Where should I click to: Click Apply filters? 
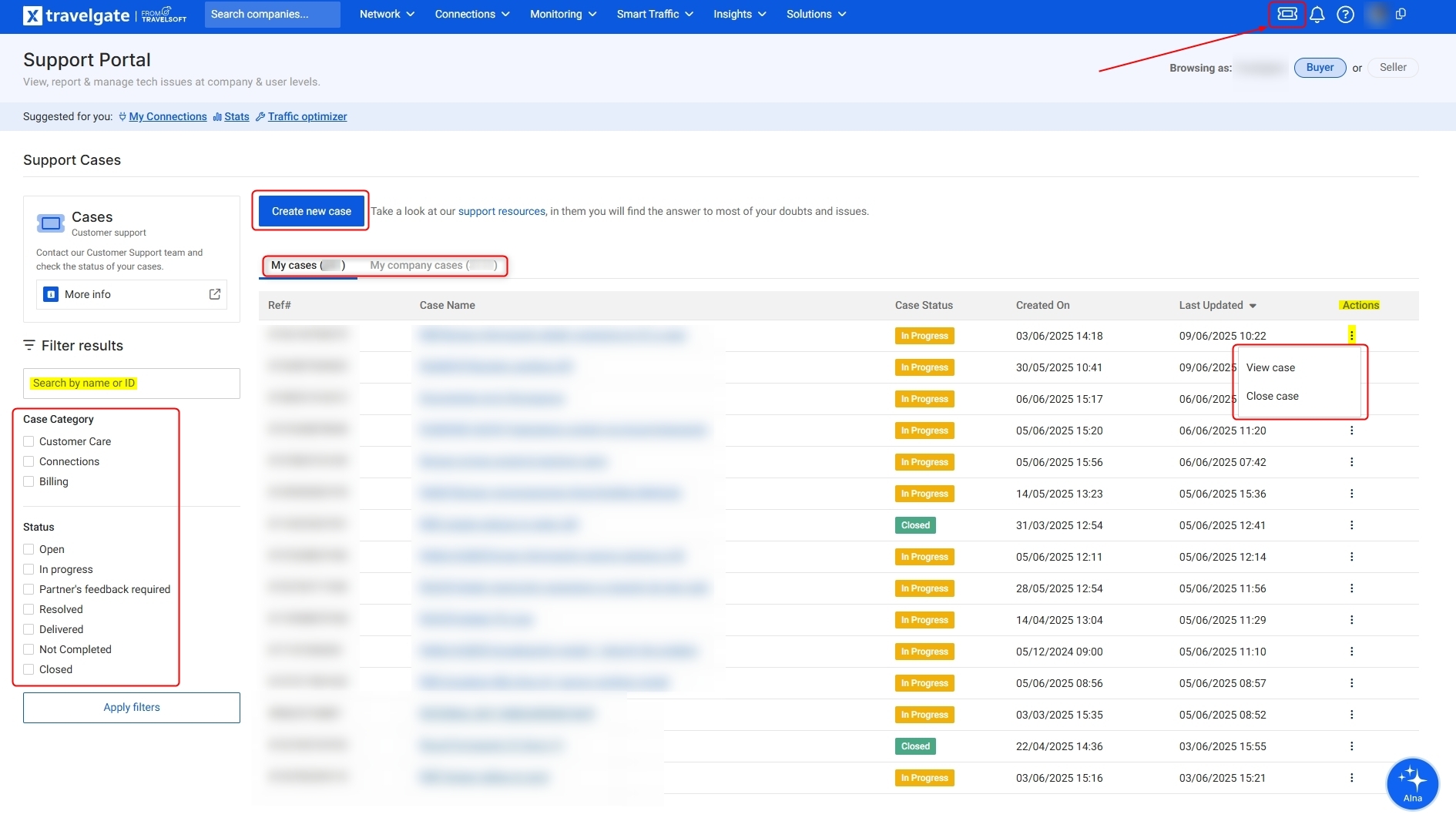pos(132,707)
